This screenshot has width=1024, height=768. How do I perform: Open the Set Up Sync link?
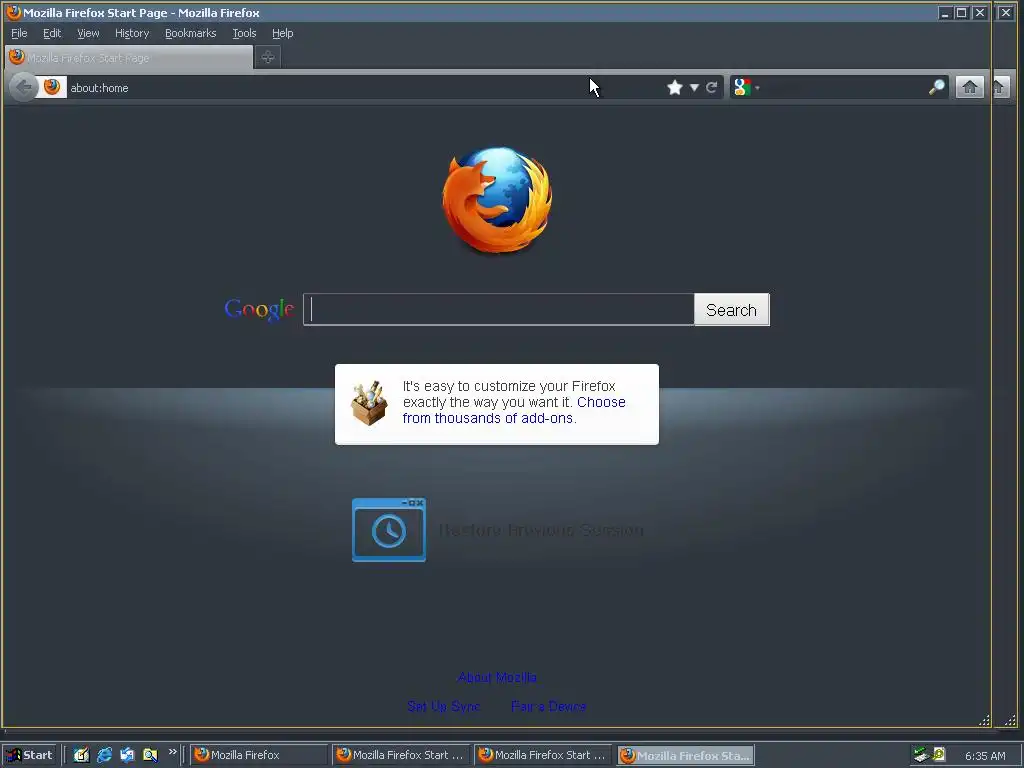coord(443,706)
